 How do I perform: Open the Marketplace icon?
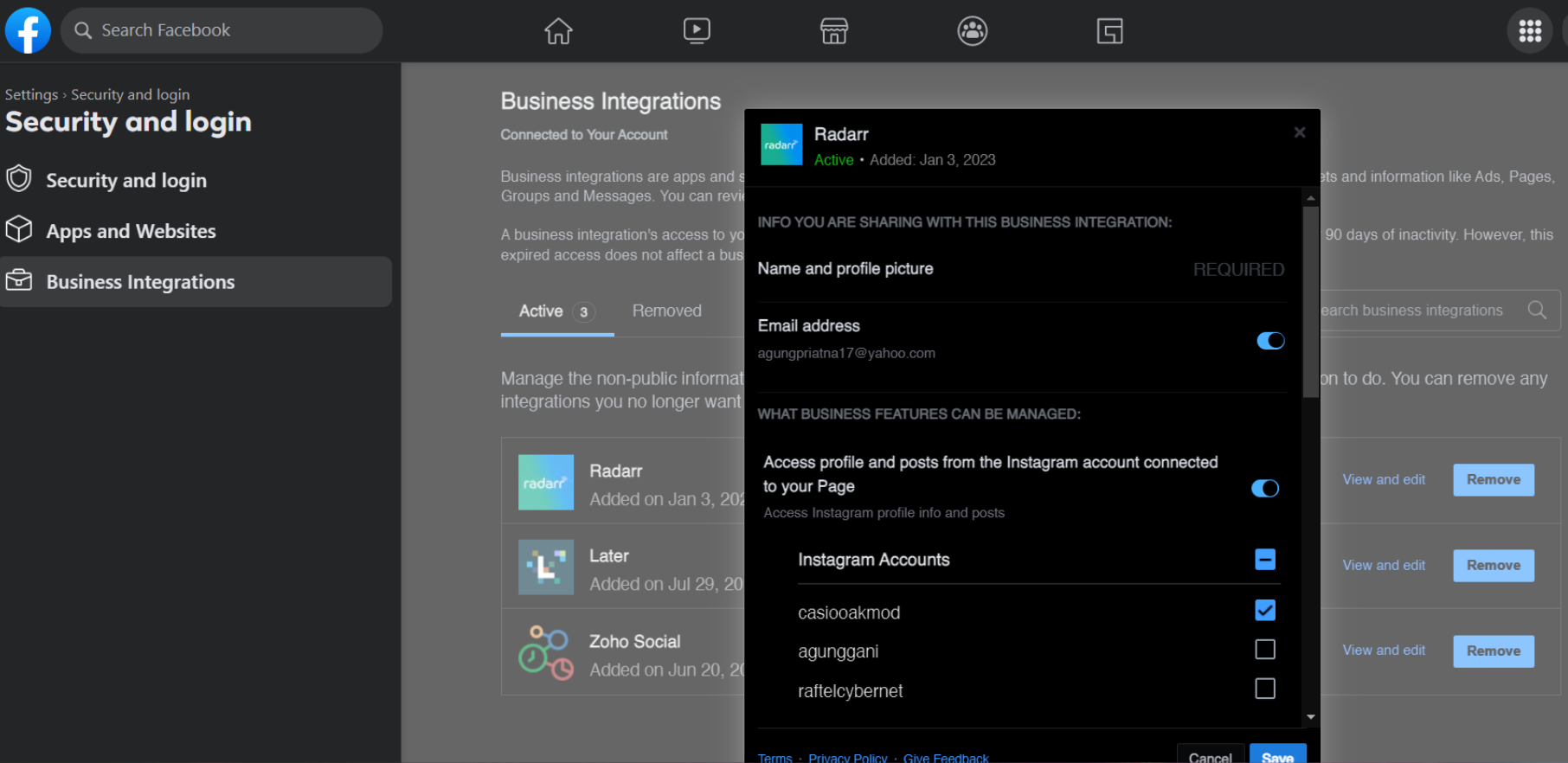(x=834, y=31)
